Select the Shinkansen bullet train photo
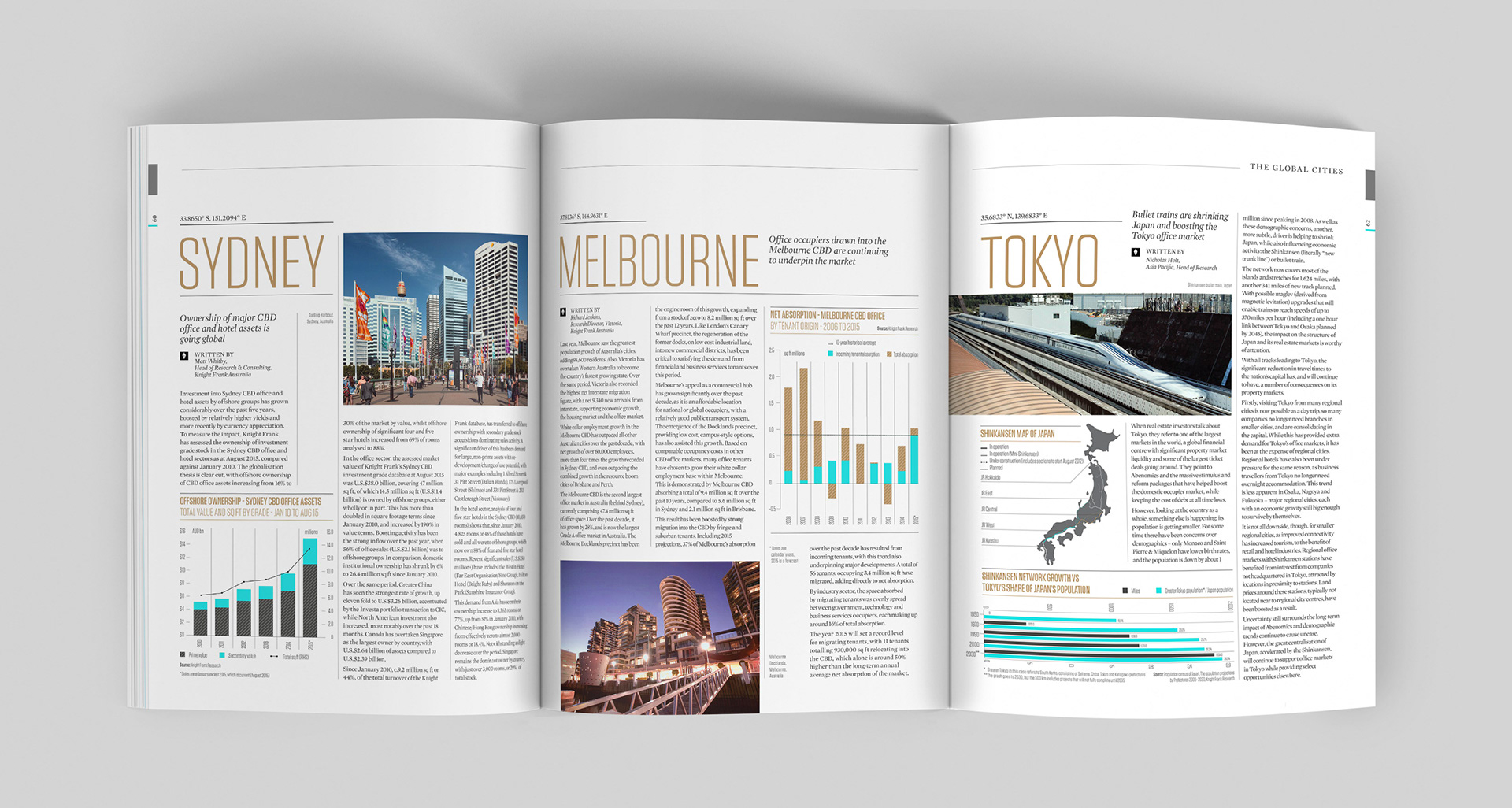The width and height of the screenshot is (1512, 808). click(x=1090, y=354)
